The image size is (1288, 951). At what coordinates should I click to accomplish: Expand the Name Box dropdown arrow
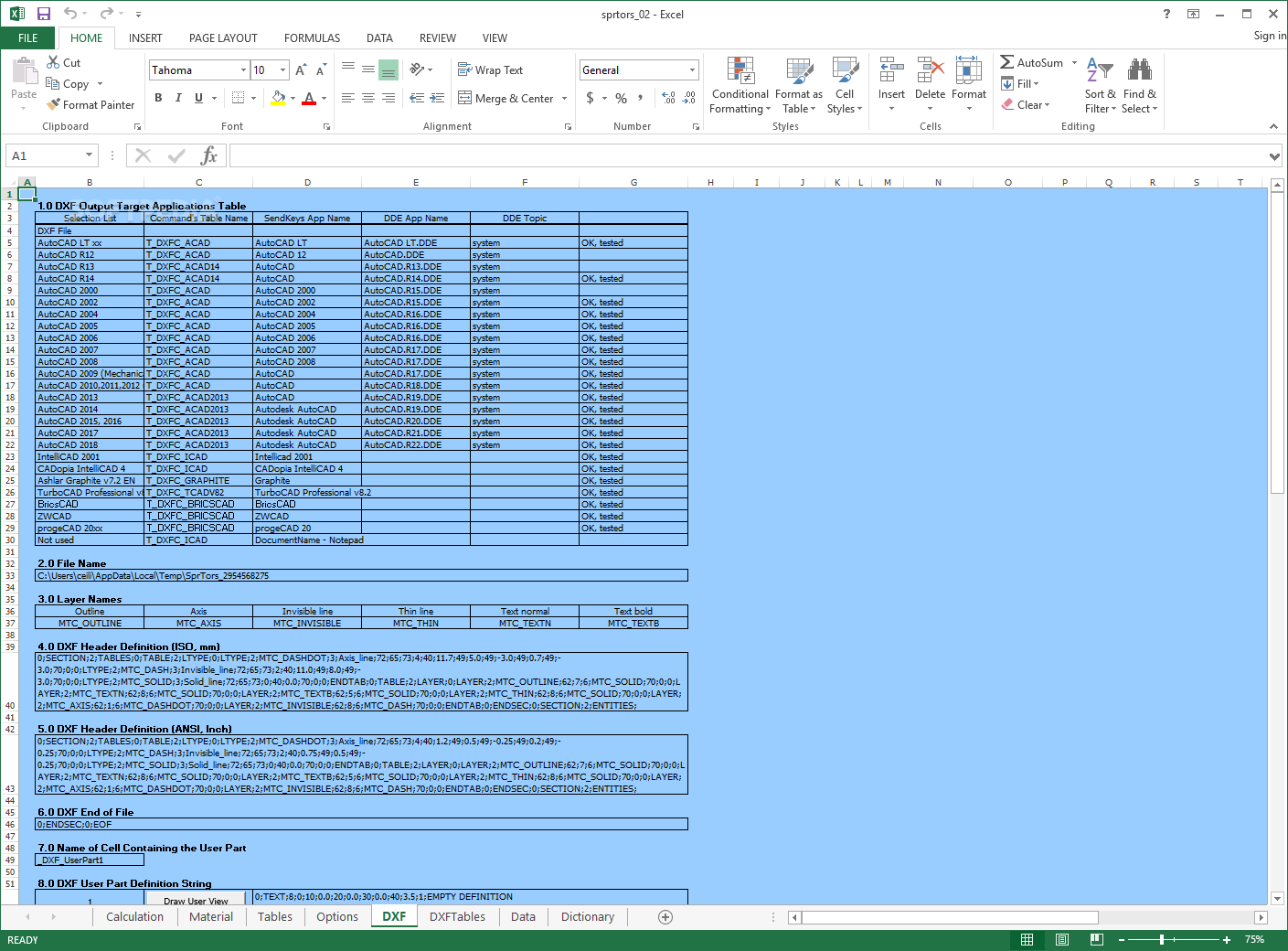point(89,155)
